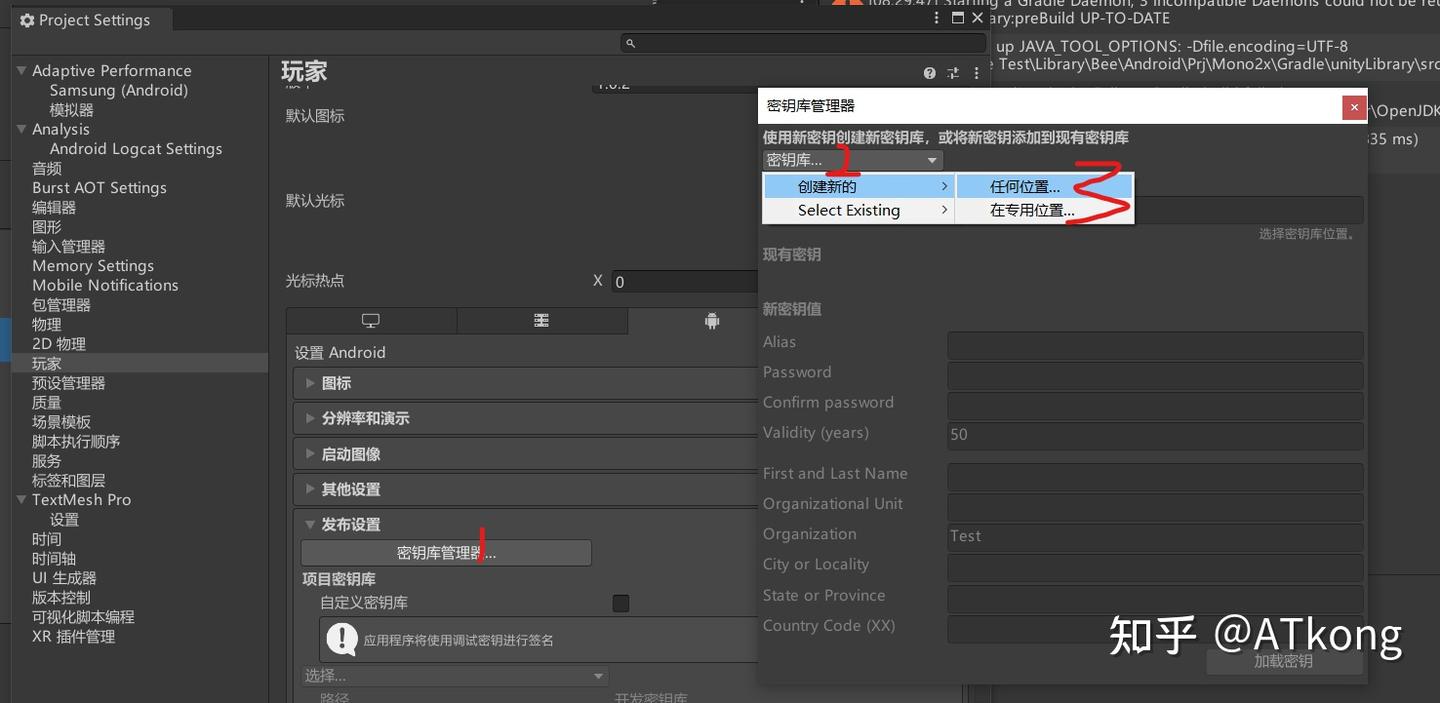Select the dedicated server platform icon
This screenshot has width=1440, height=703.
[542, 321]
